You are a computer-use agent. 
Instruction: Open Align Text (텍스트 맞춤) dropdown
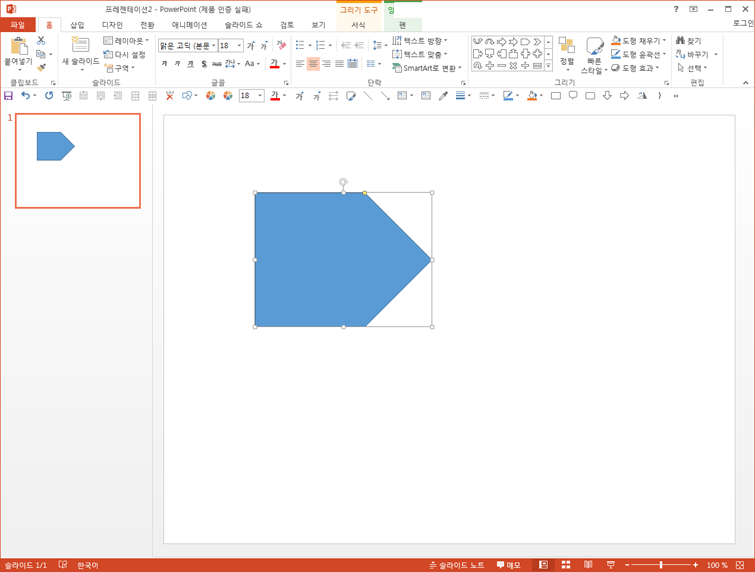(x=420, y=54)
